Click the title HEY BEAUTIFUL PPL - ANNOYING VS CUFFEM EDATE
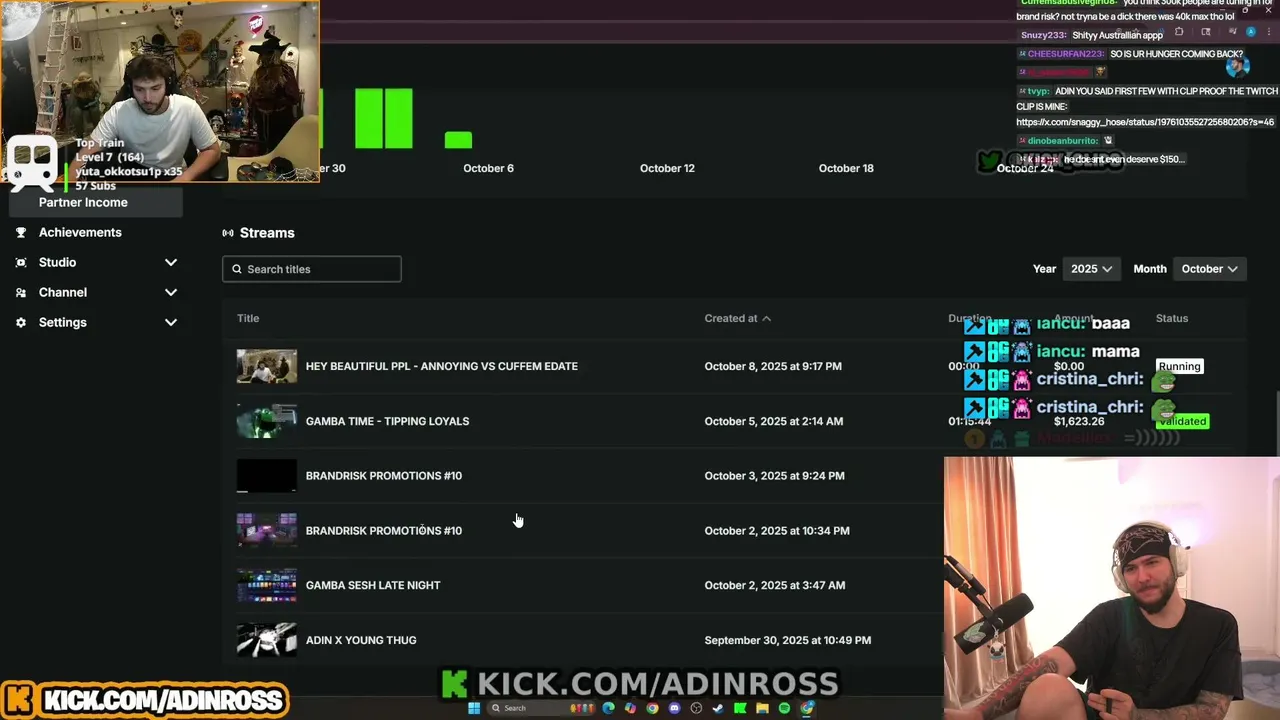This screenshot has height=720, width=1280. (442, 366)
